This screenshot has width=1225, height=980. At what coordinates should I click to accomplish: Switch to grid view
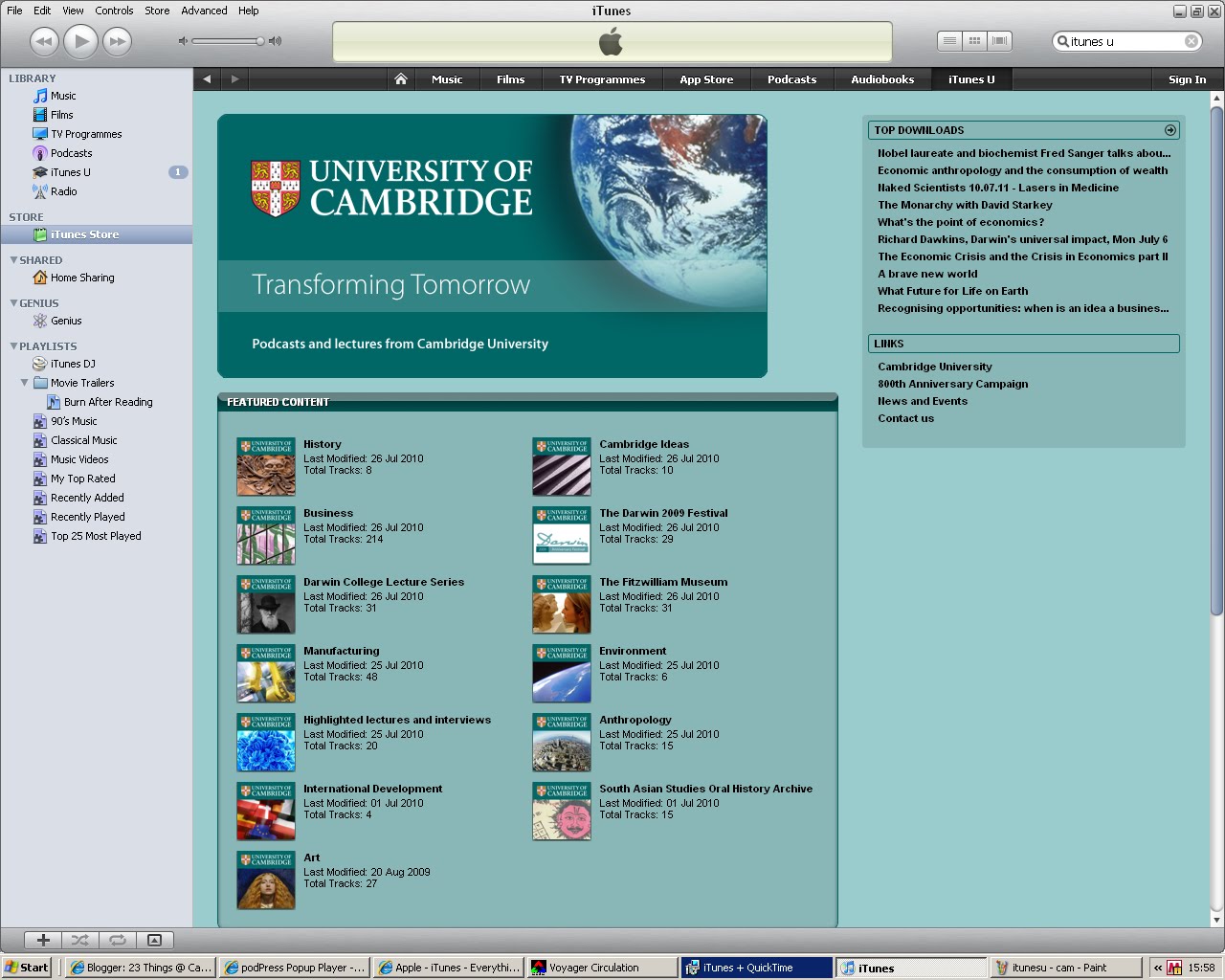(974, 41)
